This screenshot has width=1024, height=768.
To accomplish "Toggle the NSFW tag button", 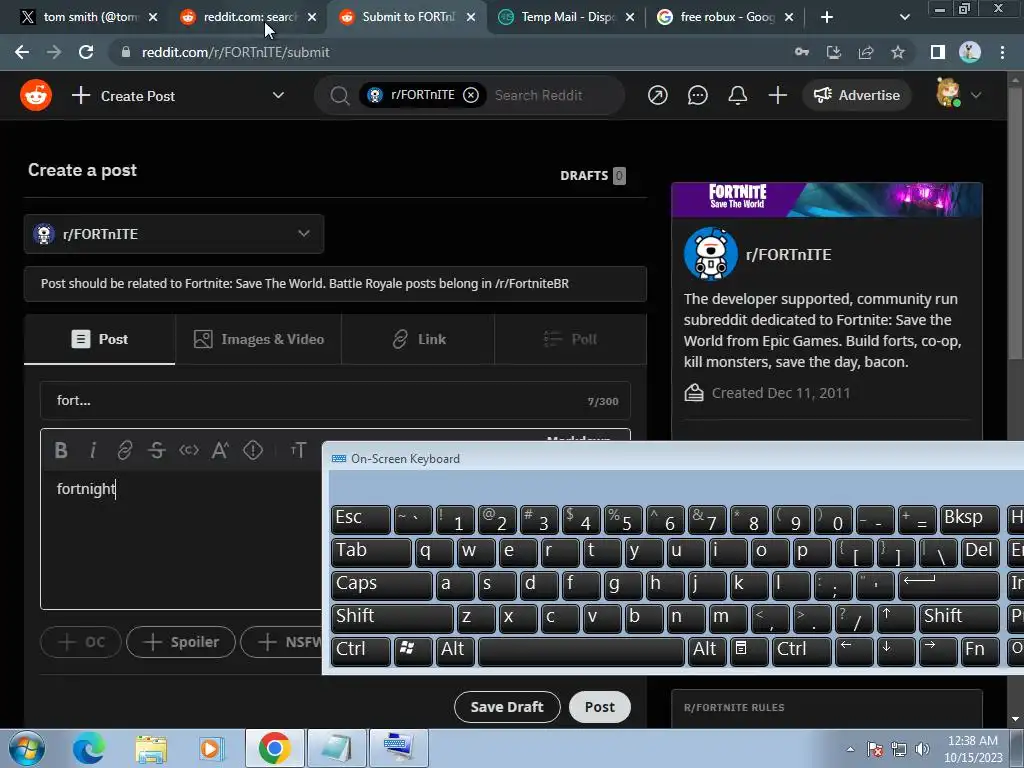I will [282, 642].
